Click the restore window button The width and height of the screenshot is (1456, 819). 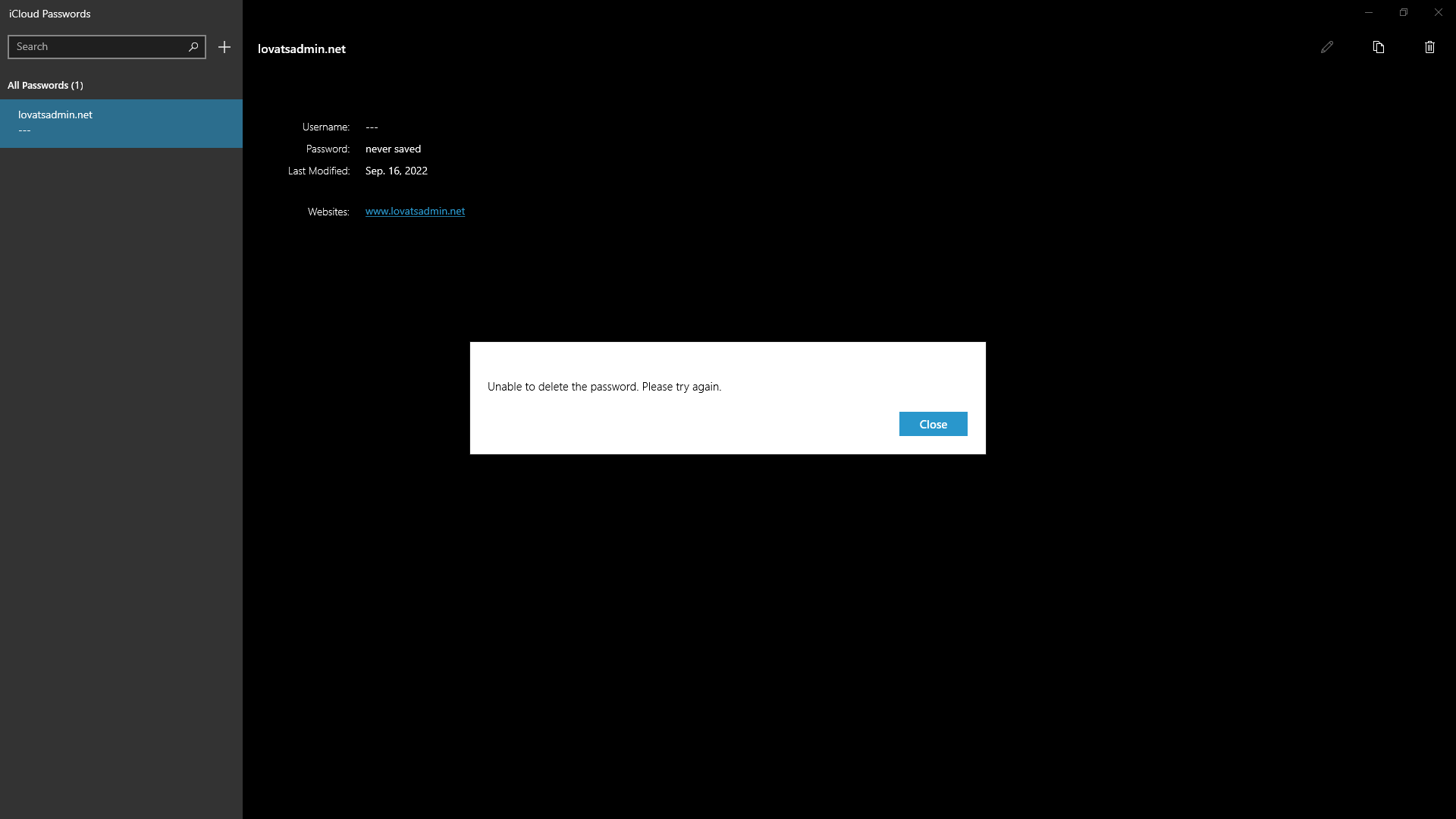(1403, 12)
